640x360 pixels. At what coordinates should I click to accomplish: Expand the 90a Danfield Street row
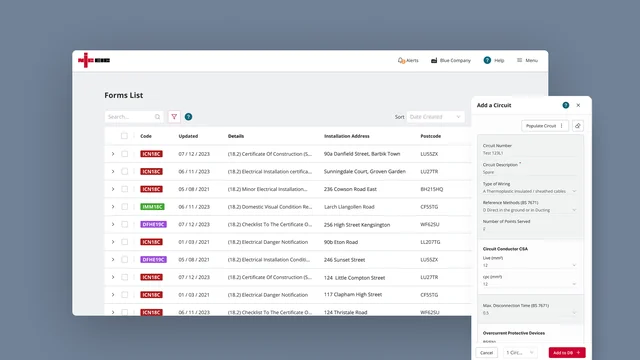113,154
